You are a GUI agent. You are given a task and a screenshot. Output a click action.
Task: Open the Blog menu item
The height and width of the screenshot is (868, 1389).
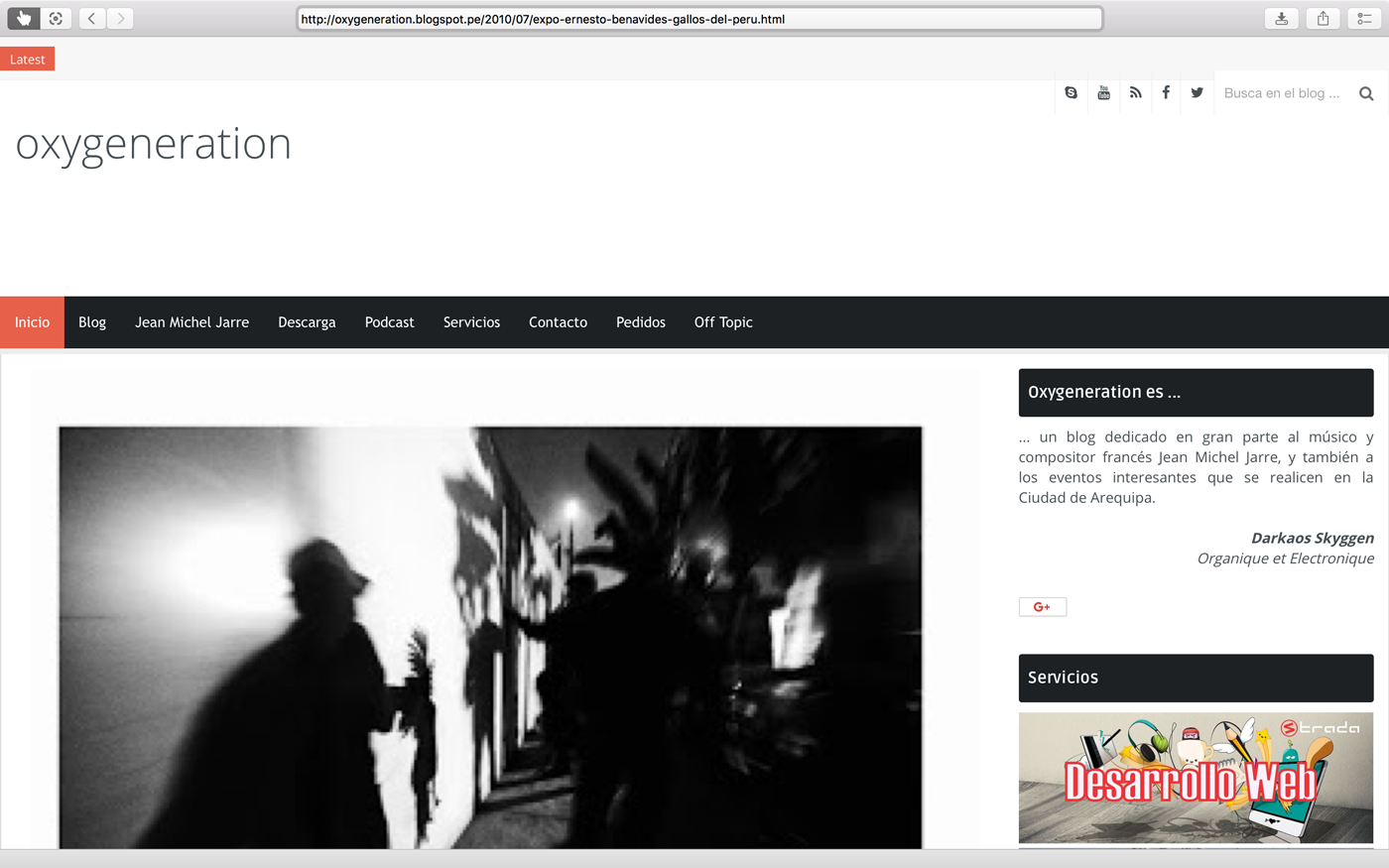(92, 322)
